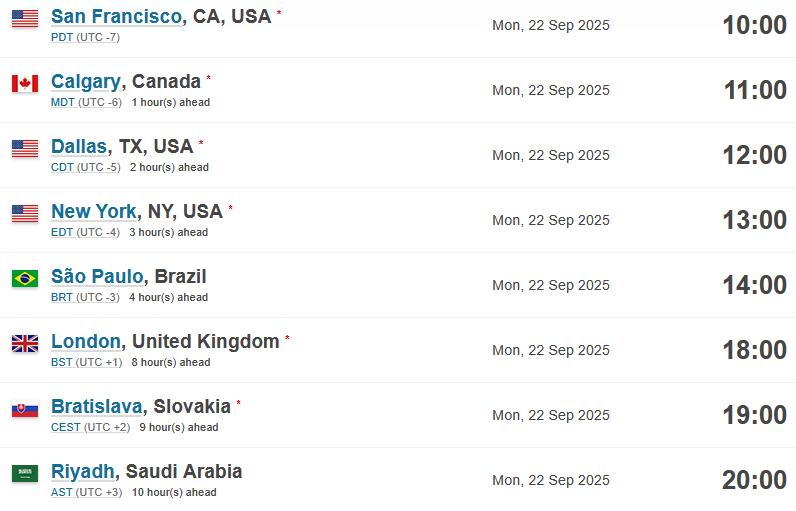Click the US flag beside New York
The image size is (796, 511).
(x=25, y=214)
